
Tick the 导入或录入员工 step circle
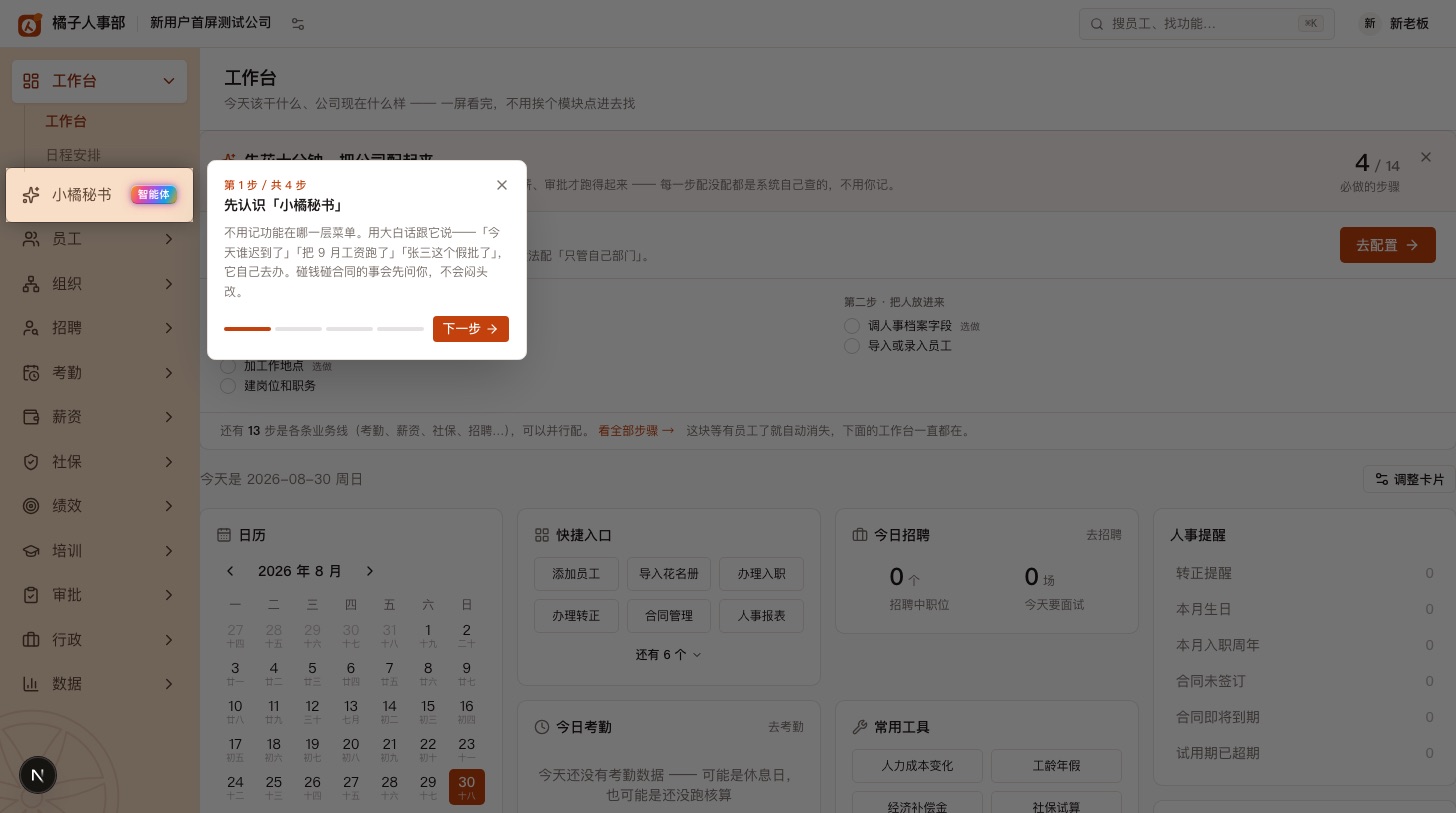click(852, 346)
